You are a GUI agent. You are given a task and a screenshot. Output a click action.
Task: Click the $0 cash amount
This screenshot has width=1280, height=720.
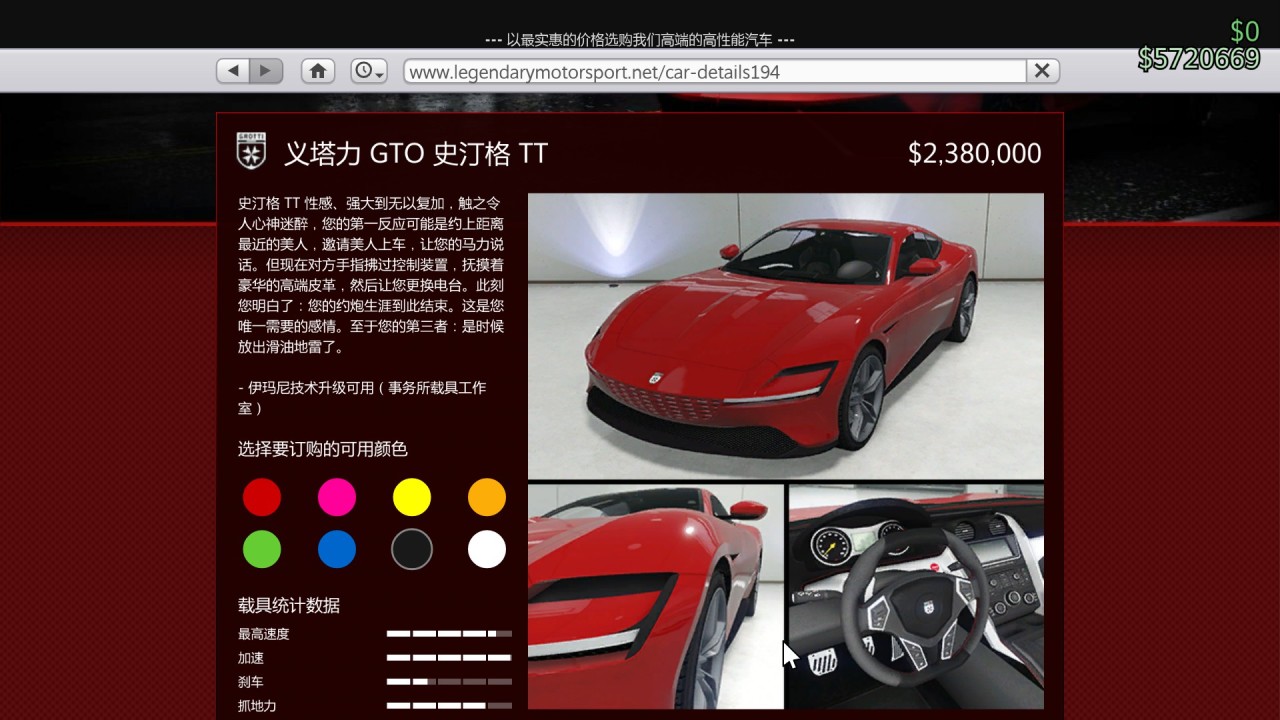point(1245,32)
